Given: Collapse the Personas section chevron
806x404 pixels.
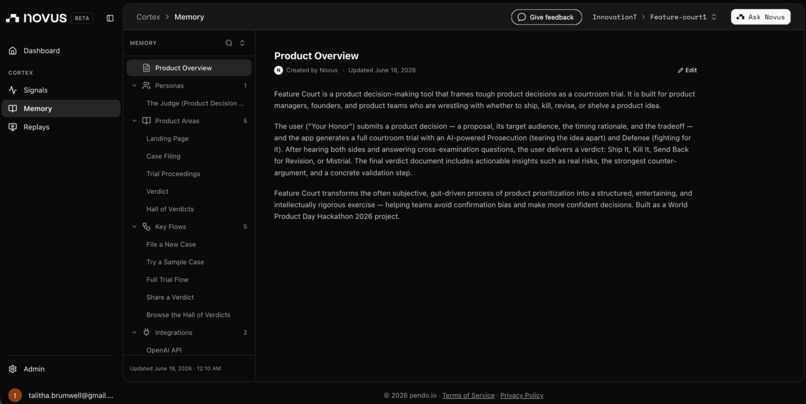Looking at the screenshot, I should pyautogui.click(x=134, y=85).
